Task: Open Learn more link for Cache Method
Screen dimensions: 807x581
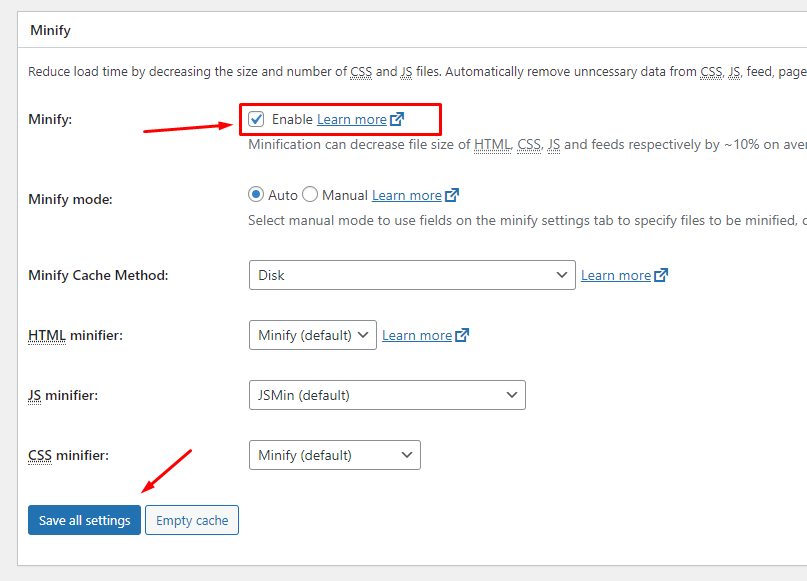Action: click(615, 275)
